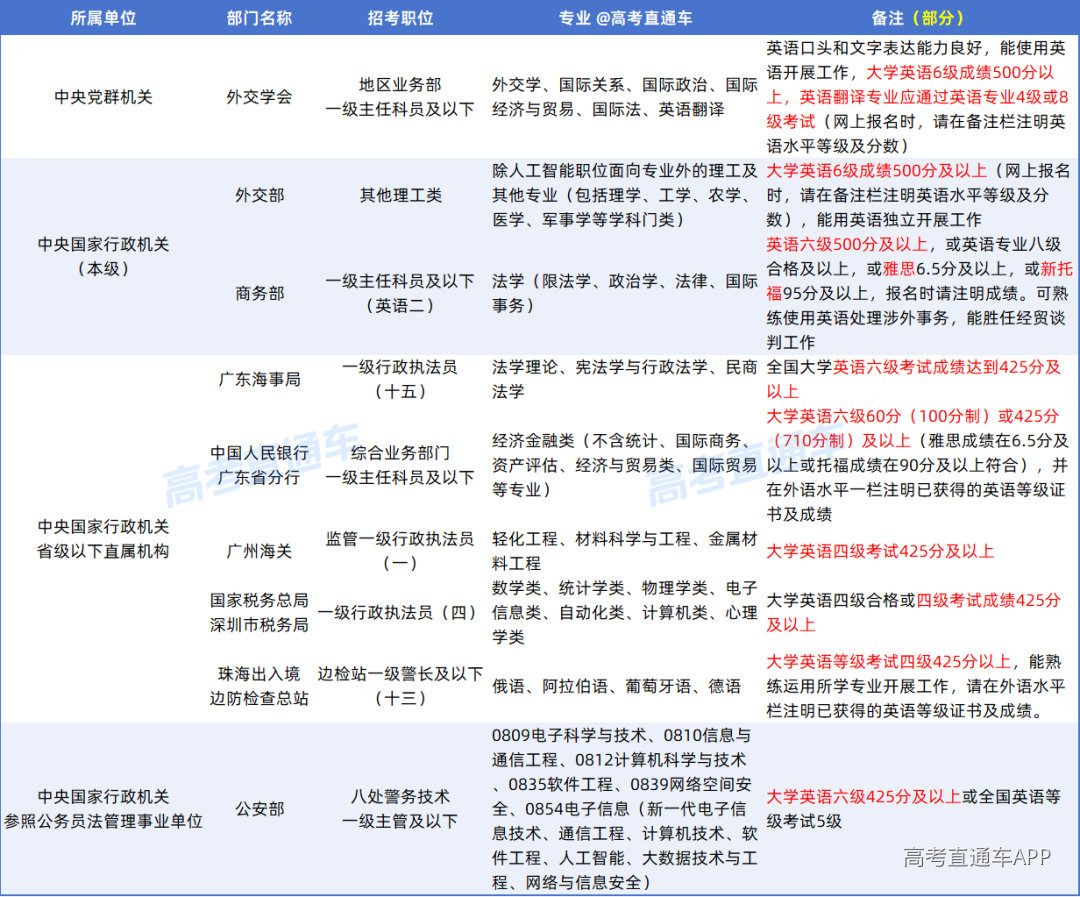Screen dimensions: 1080x897
Task: Select the 广东海事局 department cell
Action: [x=259, y=379]
